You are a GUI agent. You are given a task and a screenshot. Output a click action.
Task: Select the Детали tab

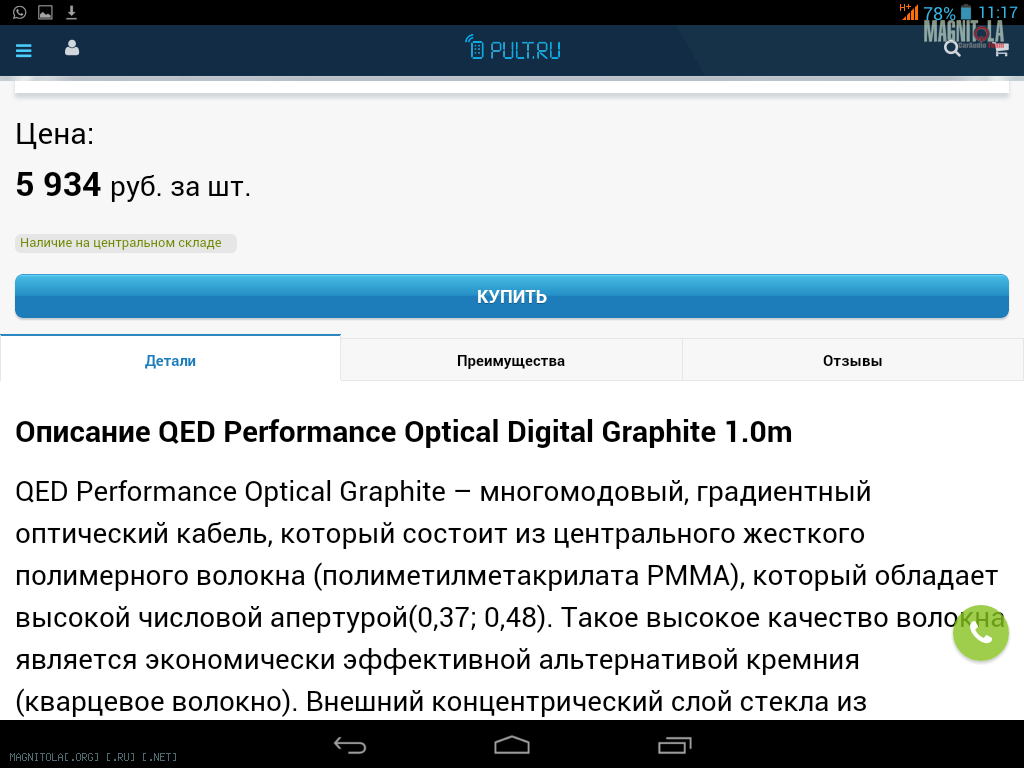coord(170,361)
